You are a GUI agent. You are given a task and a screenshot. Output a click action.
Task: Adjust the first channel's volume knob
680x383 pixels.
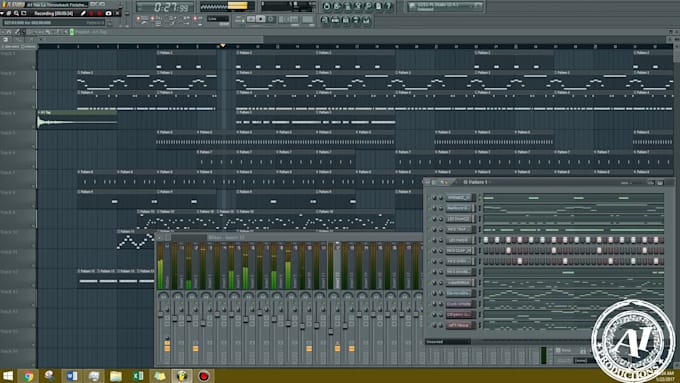[441, 198]
